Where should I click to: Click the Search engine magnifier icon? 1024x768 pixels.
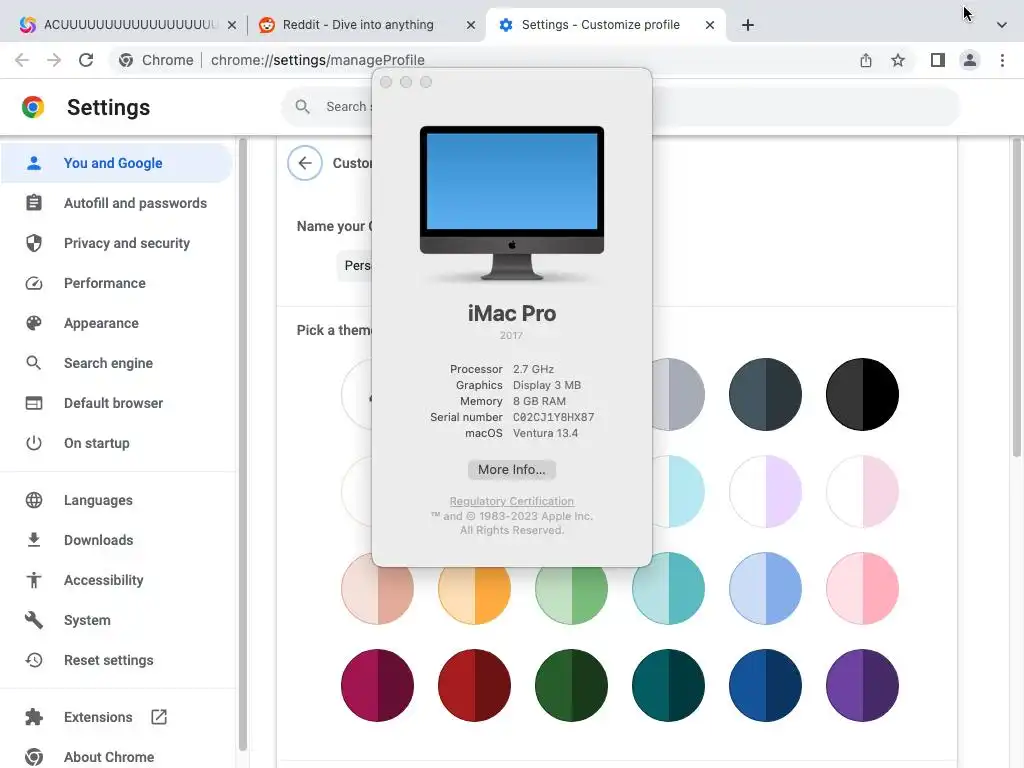(x=34, y=363)
